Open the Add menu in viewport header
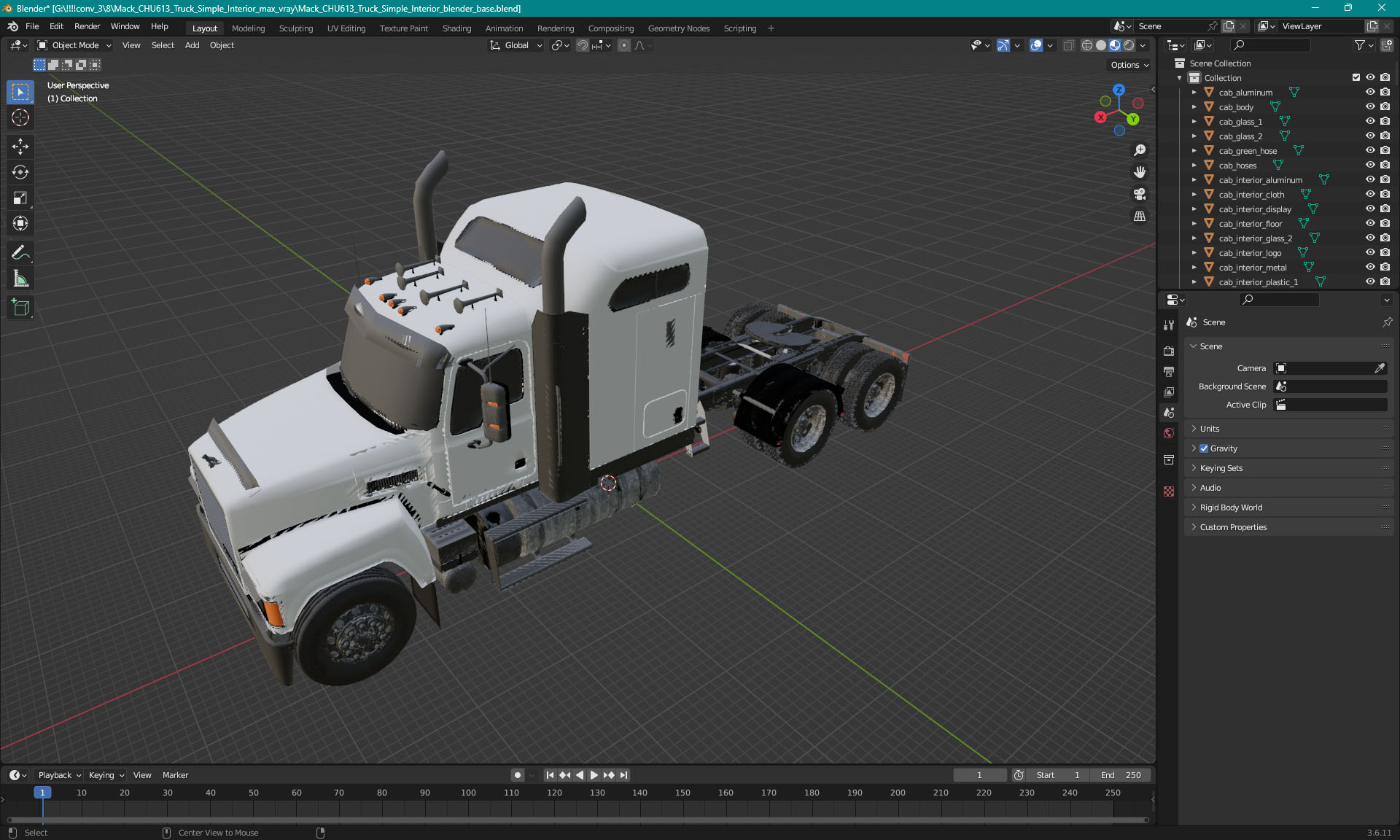This screenshot has height=840, width=1400. pos(192,45)
